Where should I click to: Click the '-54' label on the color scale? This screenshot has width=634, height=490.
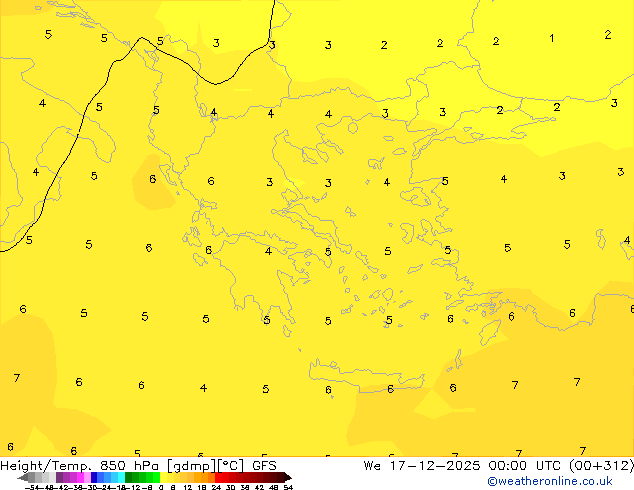32,487
